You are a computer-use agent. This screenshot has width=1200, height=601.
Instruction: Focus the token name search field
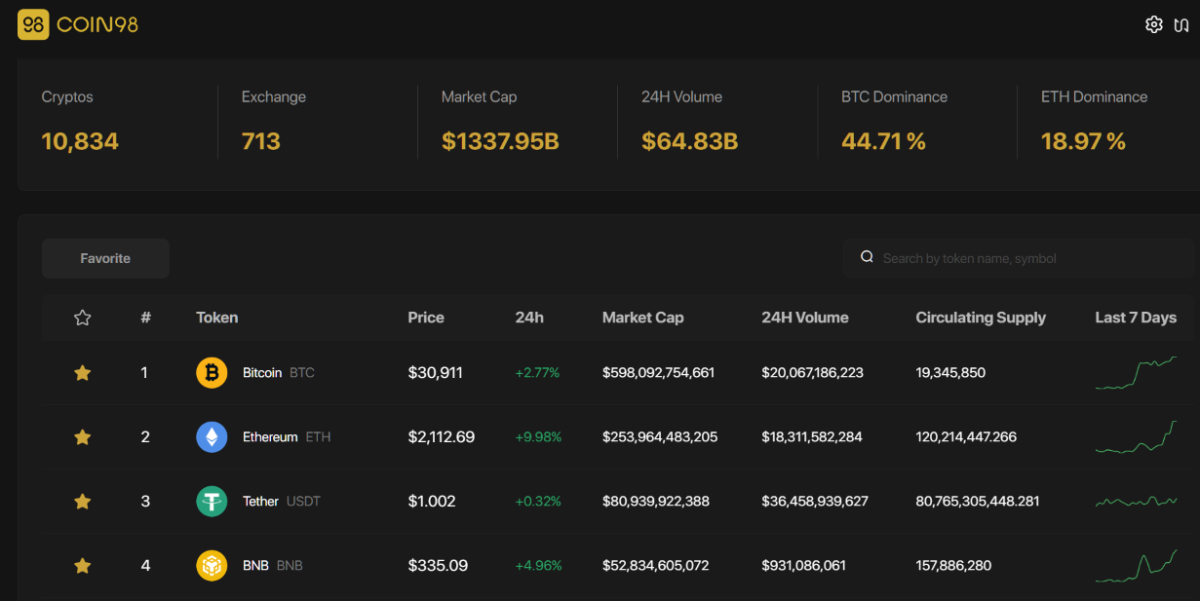pyautogui.click(x=1020, y=258)
